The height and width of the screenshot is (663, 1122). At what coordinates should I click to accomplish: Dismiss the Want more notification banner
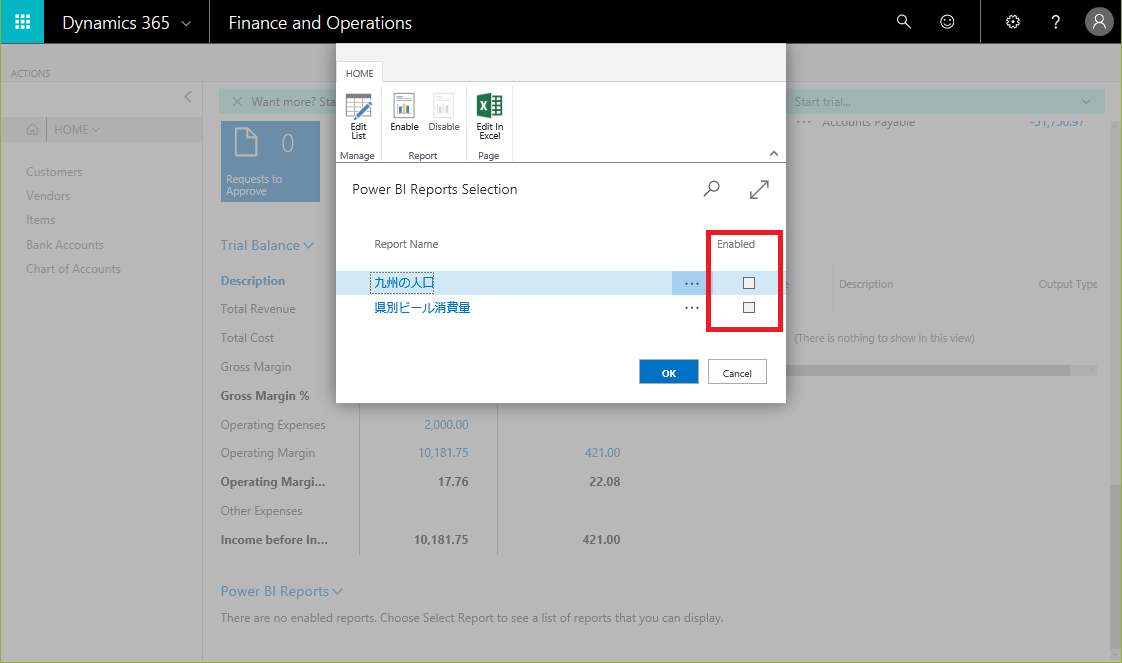pyautogui.click(x=238, y=102)
